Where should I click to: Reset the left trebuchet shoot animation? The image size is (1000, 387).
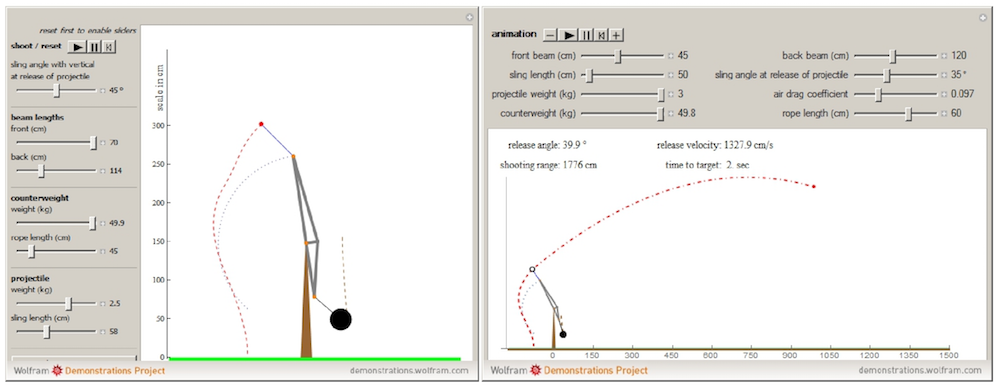click(x=109, y=46)
